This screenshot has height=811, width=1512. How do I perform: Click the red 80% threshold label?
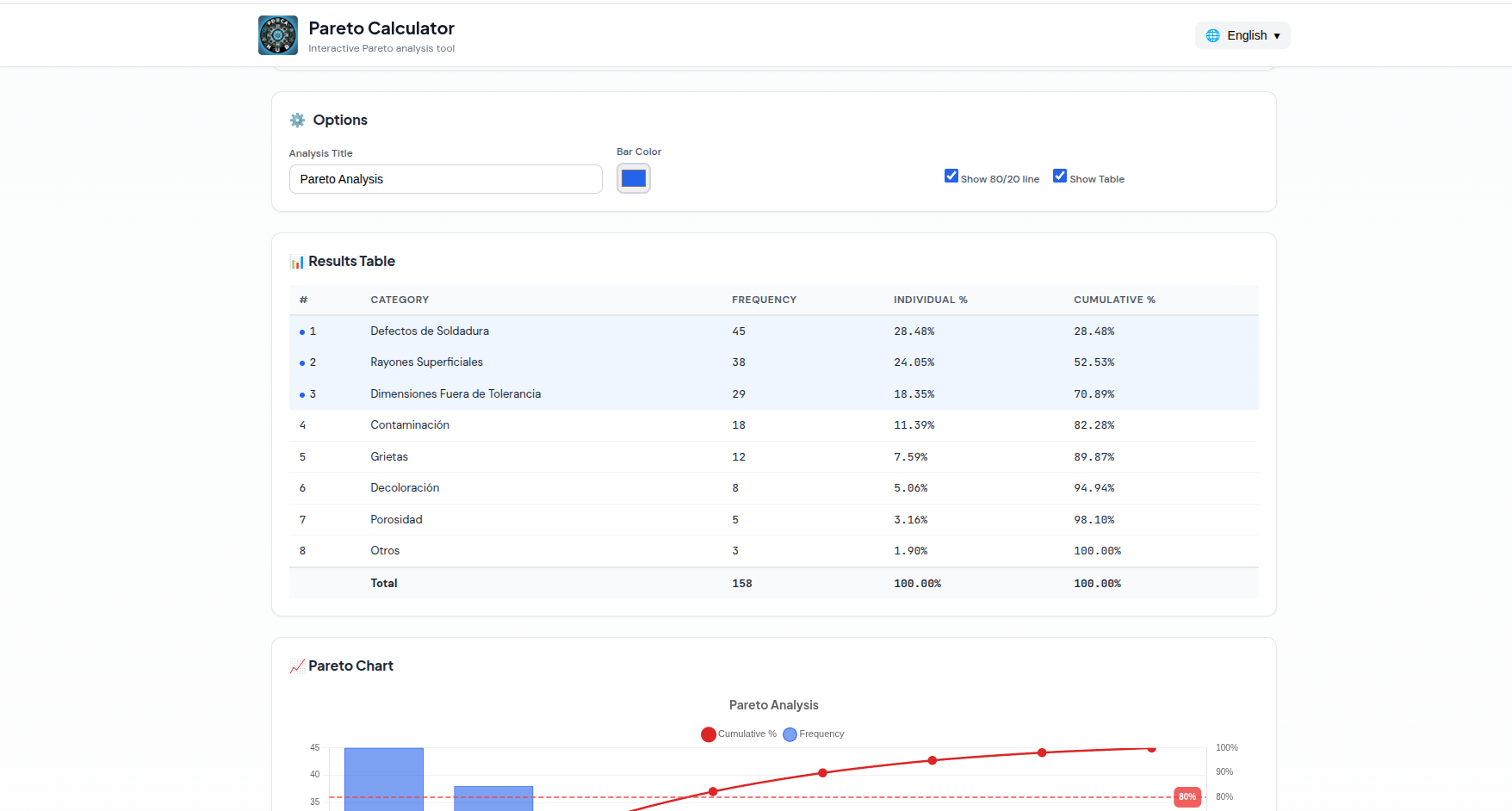click(x=1187, y=797)
